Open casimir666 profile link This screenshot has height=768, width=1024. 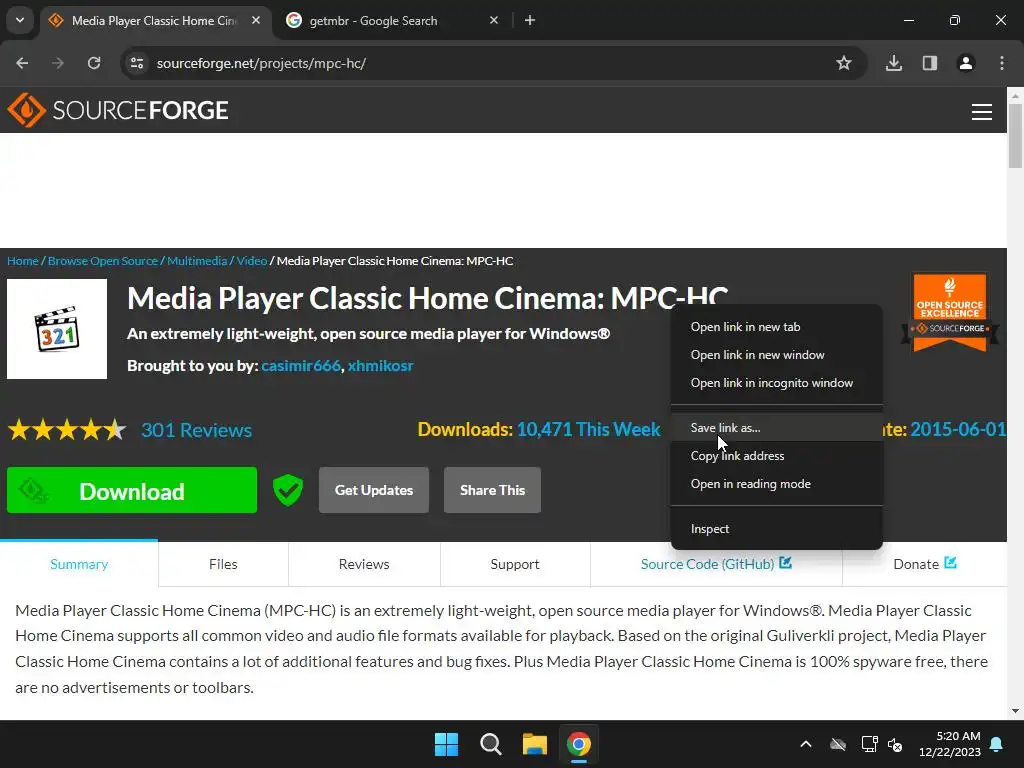tap(301, 366)
